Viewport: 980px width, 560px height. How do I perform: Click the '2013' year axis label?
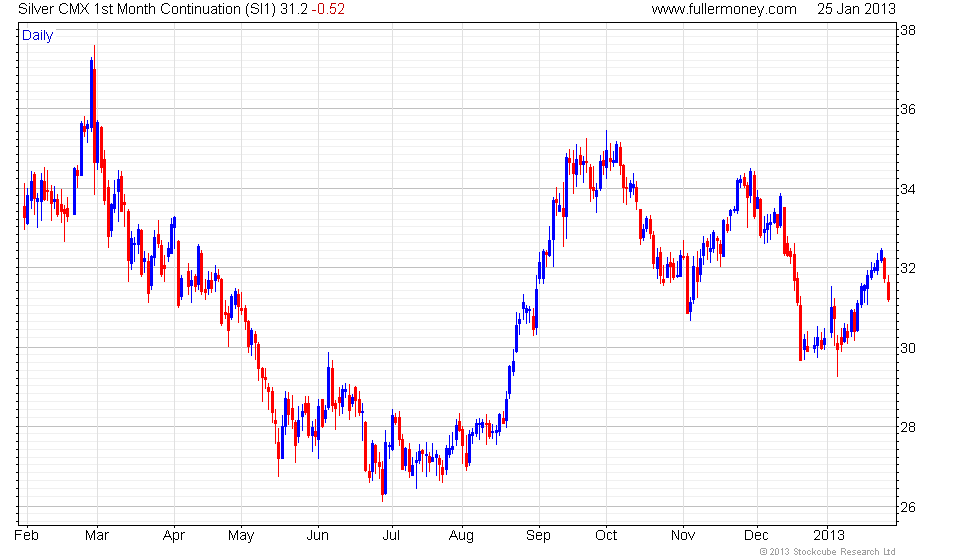coord(829,536)
